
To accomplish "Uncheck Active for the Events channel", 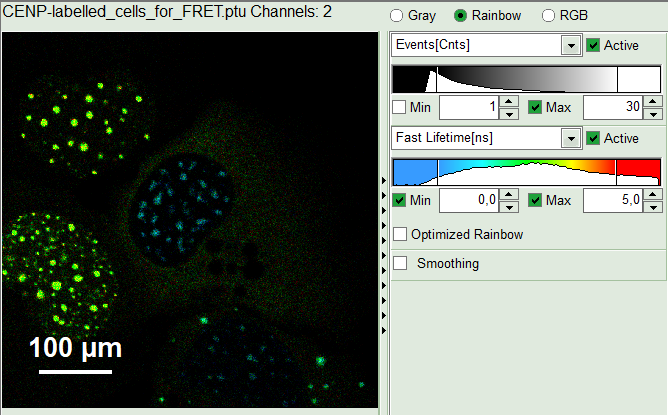I will (x=594, y=45).
